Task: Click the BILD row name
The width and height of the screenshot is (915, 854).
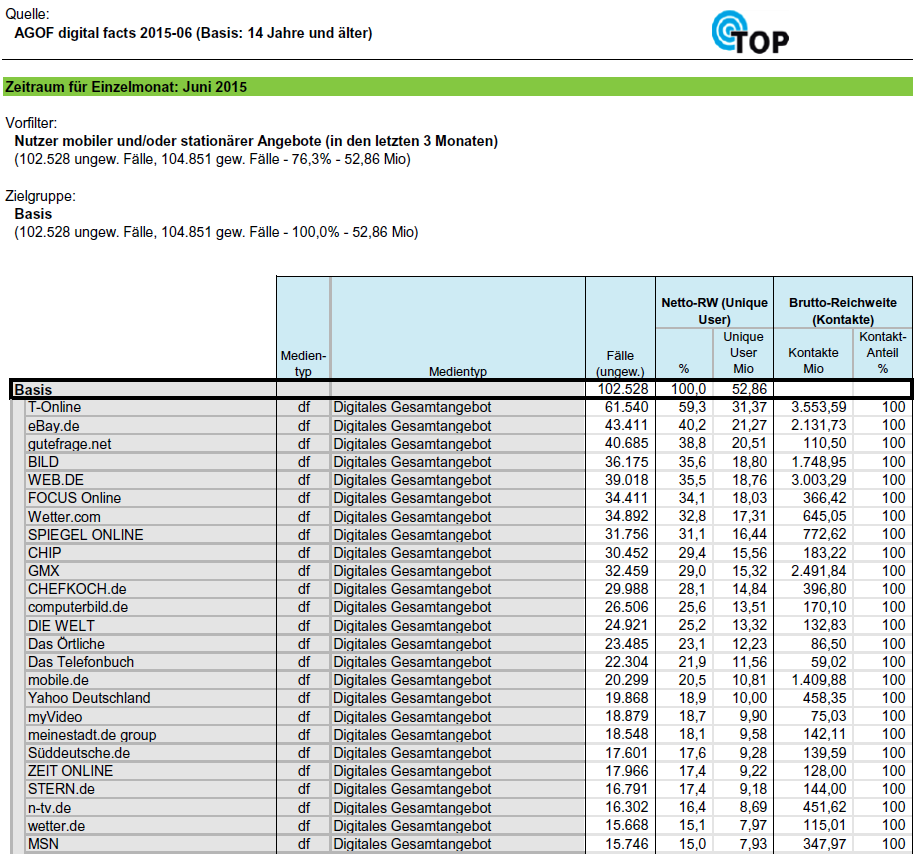Action: pyautogui.click(x=43, y=462)
